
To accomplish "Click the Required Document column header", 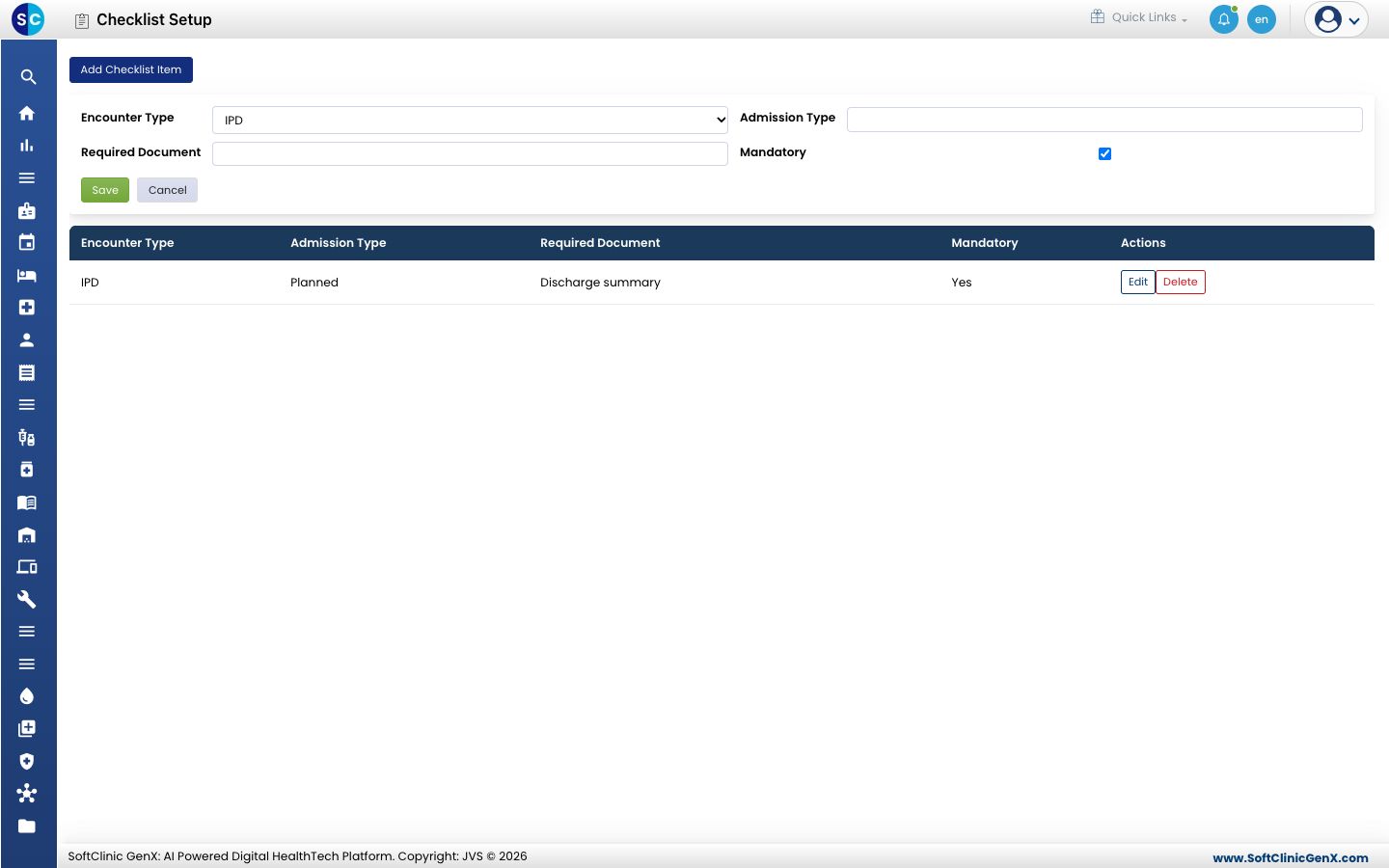I will pos(600,243).
